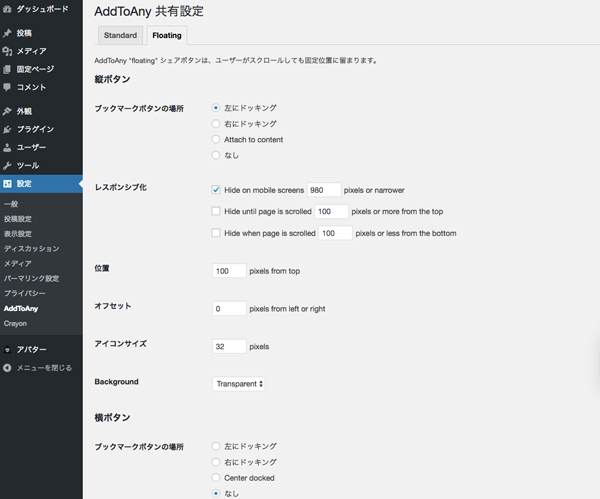Select 左にドッキング radio under 縦ボタン
The width and height of the screenshot is (600, 499).
pyautogui.click(x=216, y=108)
